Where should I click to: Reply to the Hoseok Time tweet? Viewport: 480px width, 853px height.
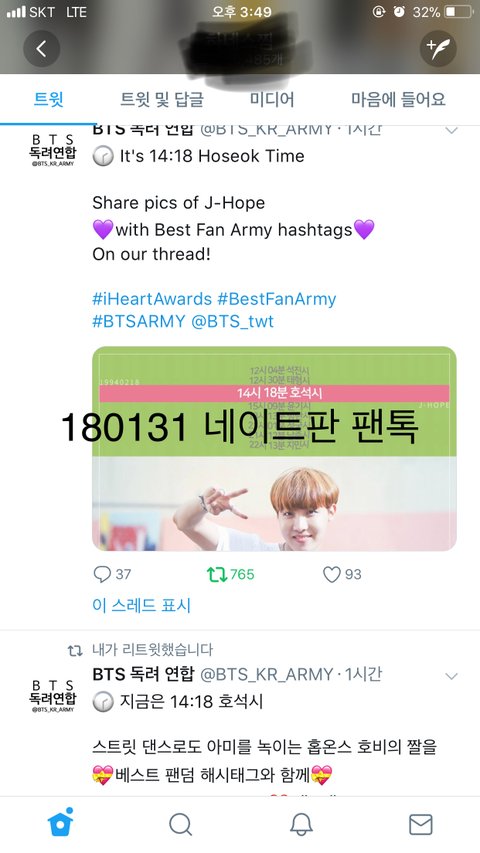(x=102, y=574)
